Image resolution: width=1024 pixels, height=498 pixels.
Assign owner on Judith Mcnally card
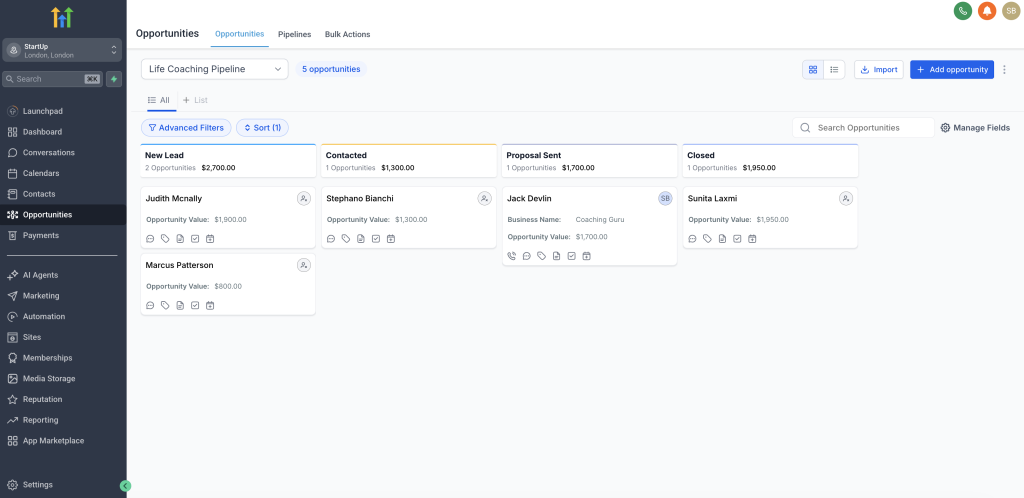click(304, 198)
